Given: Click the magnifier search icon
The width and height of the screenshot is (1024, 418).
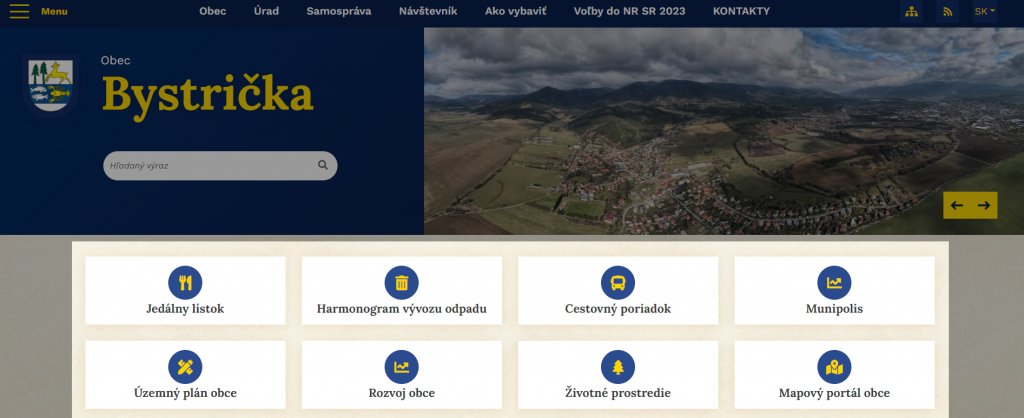Looking at the screenshot, I should tap(323, 165).
